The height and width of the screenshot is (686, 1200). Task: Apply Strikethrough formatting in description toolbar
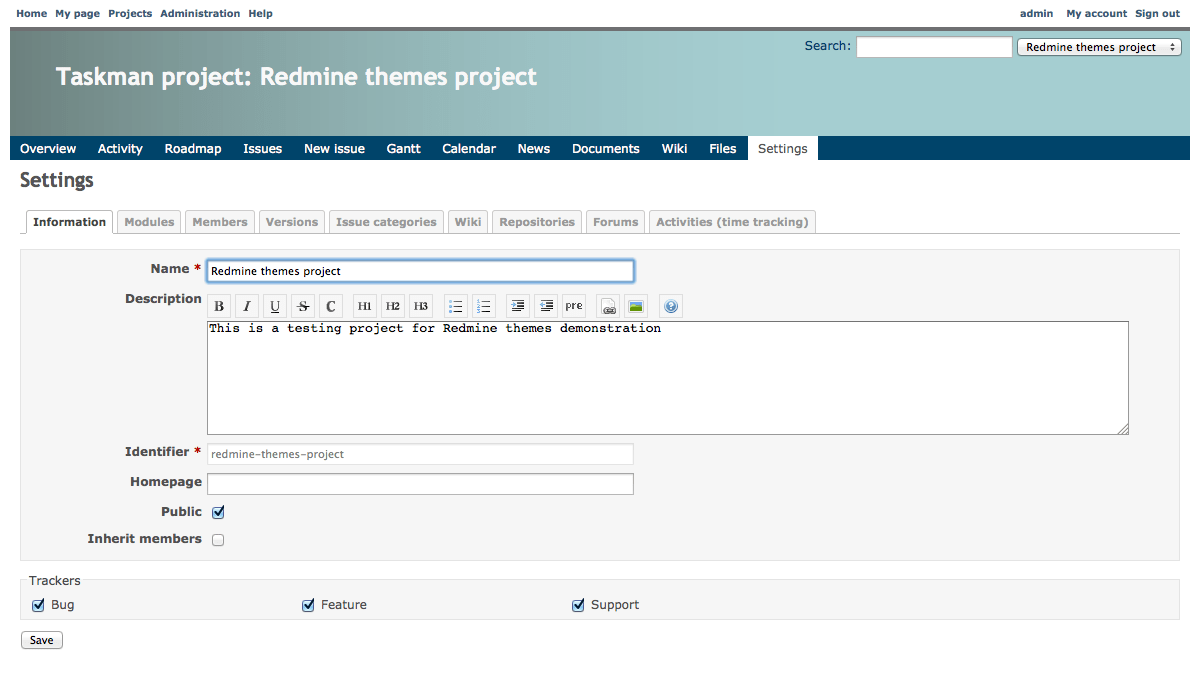(x=303, y=306)
